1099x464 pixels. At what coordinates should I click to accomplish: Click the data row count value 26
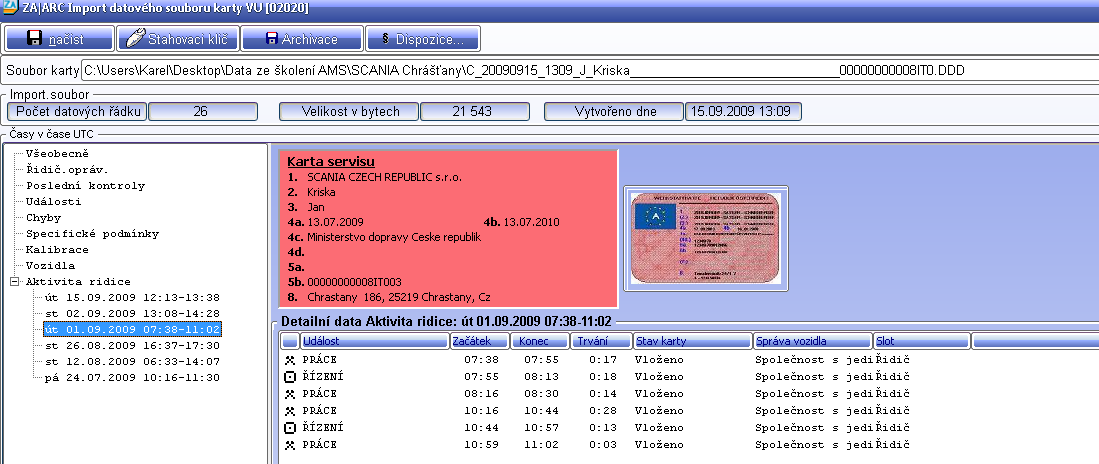click(x=203, y=111)
